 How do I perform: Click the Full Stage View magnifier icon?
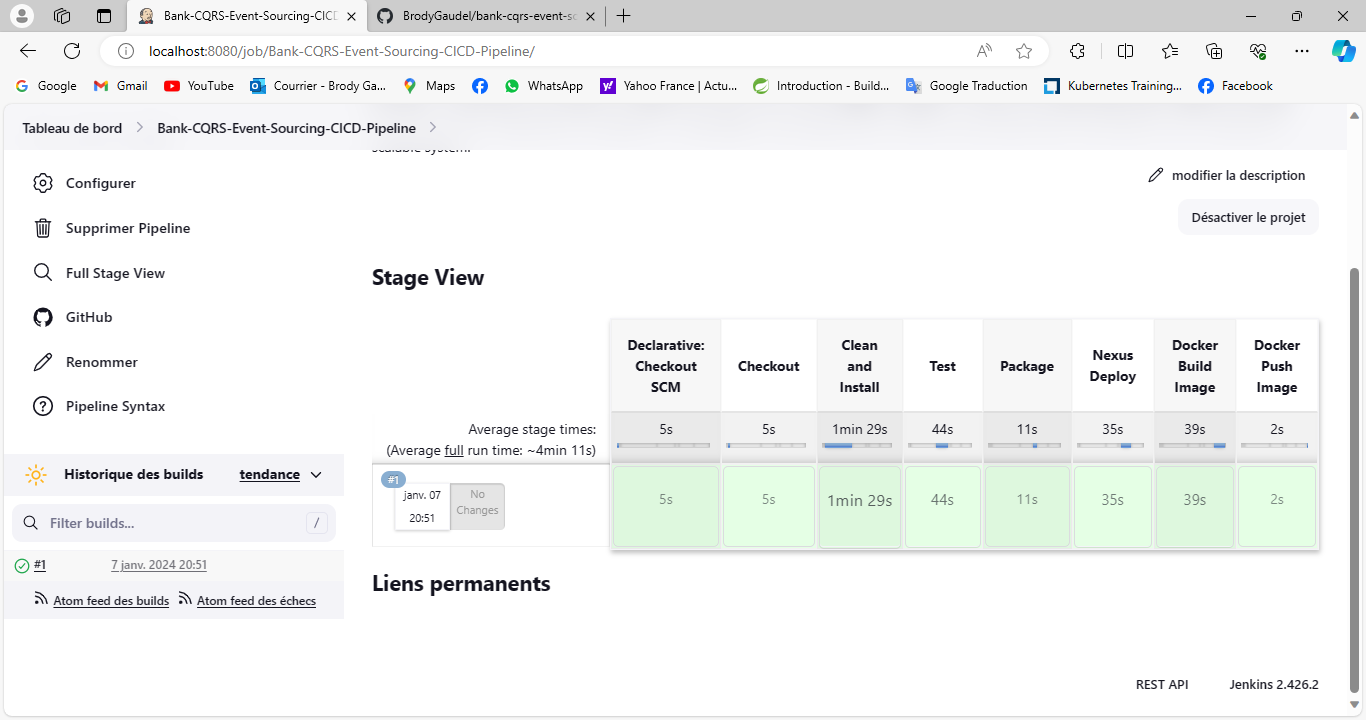tap(43, 273)
